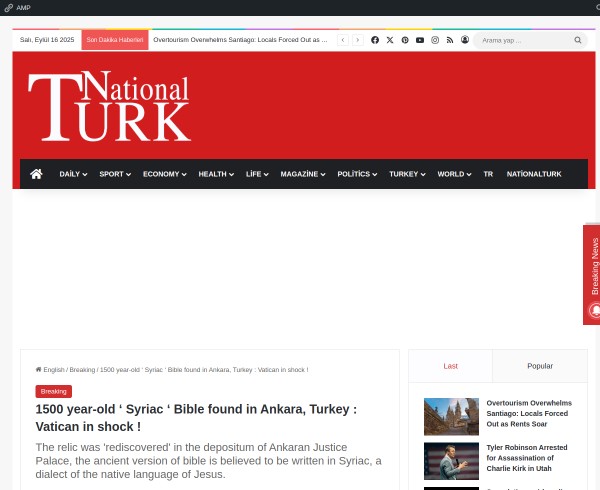Open the Tyler Robinson article thumbnail
Image resolution: width=600 pixels, height=490 pixels.
[451, 461]
